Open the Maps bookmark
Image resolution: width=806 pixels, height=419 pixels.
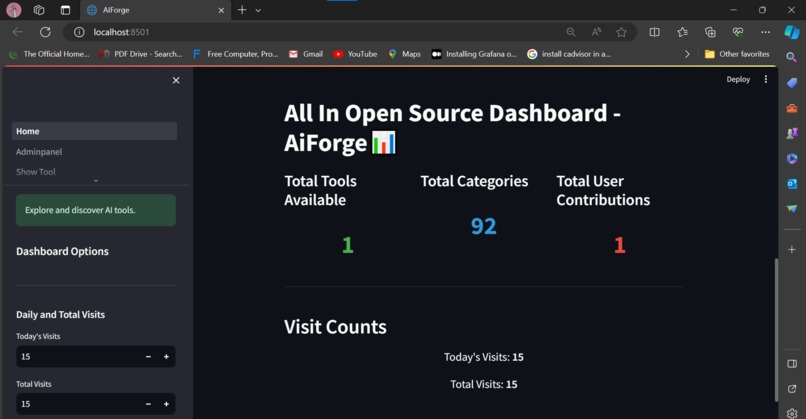point(405,54)
